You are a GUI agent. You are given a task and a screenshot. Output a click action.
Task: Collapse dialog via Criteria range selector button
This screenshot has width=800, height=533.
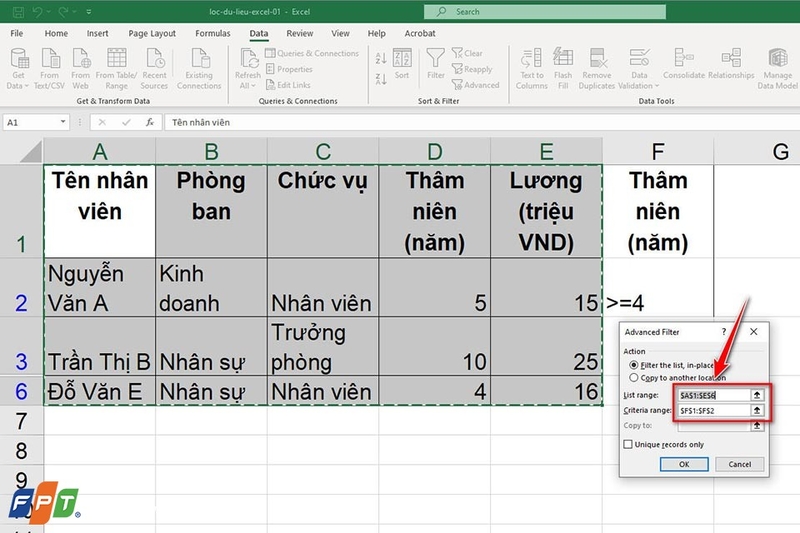757,410
